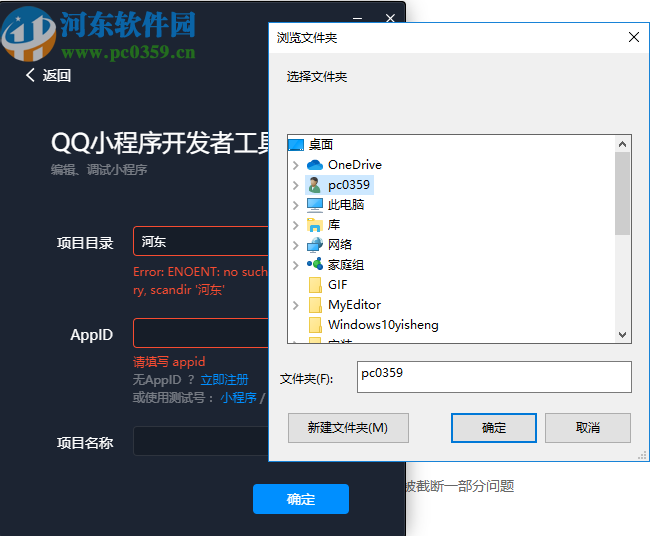The width and height of the screenshot is (671, 536).
Task: Select 此电脑 label in folder tree
Action: [346, 205]
